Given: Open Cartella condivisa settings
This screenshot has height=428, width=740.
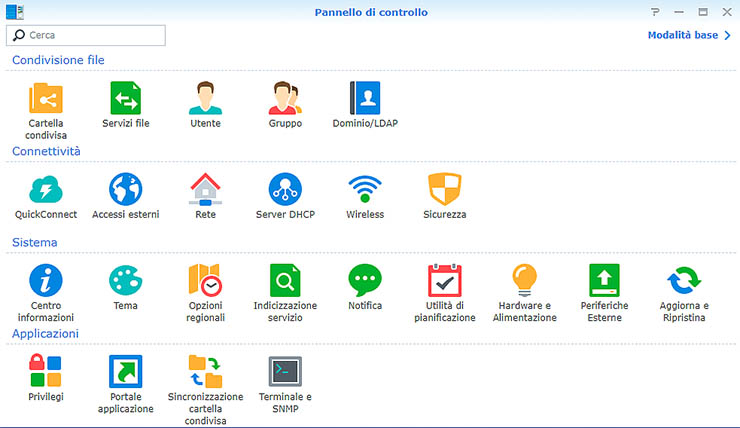Looking at the screenshot, I should click(x=46, y=98).
